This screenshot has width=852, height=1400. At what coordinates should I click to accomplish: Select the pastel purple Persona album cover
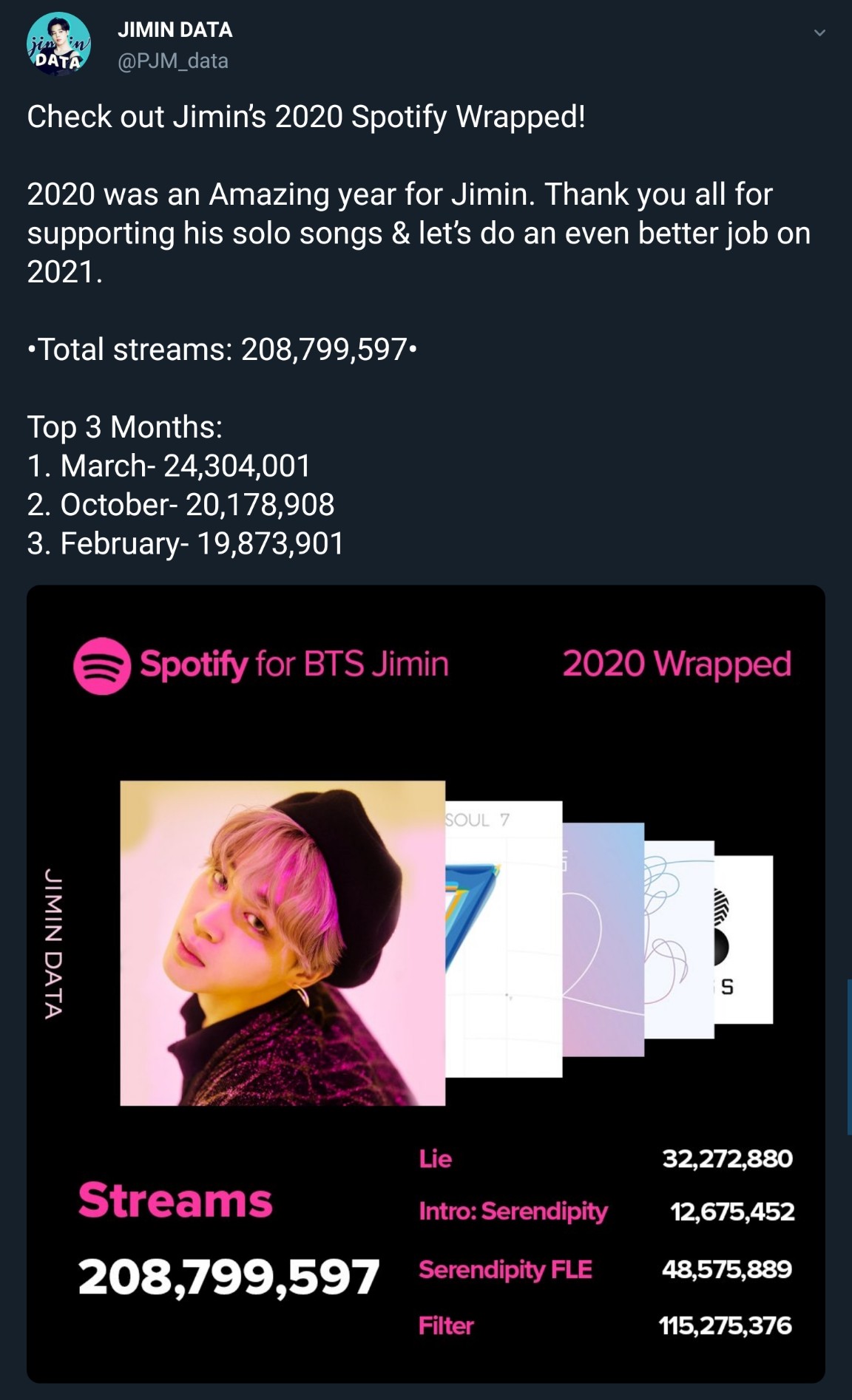pyautogui.click(x=603, y=939)
